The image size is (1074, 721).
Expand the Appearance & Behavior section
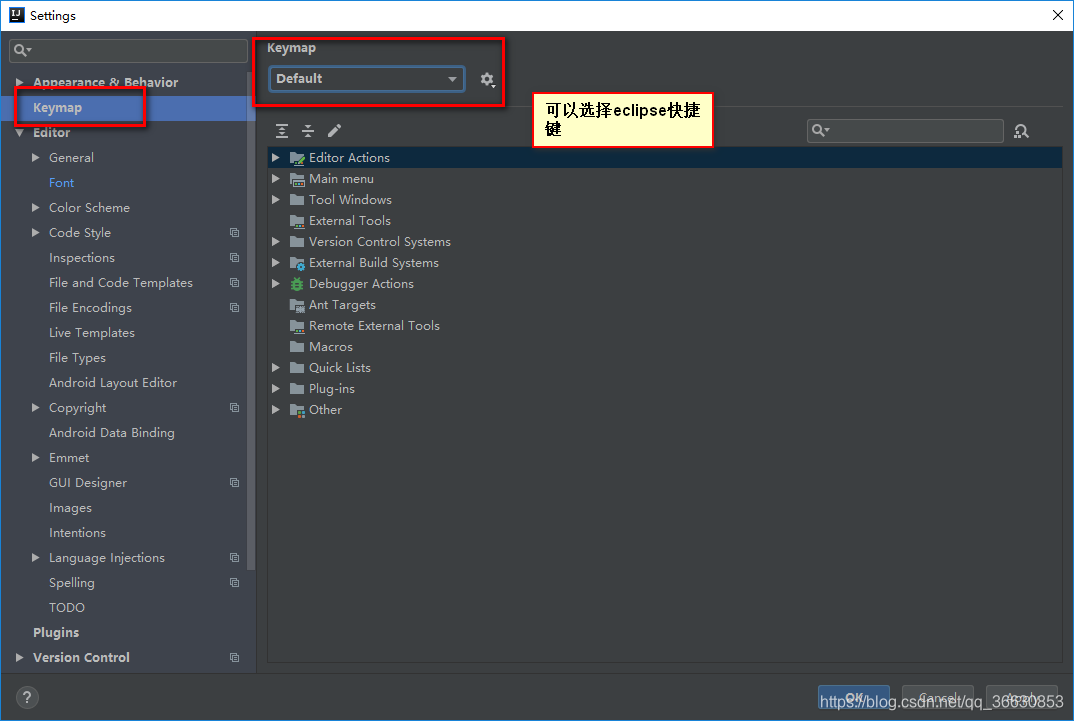tap(19, 82)
